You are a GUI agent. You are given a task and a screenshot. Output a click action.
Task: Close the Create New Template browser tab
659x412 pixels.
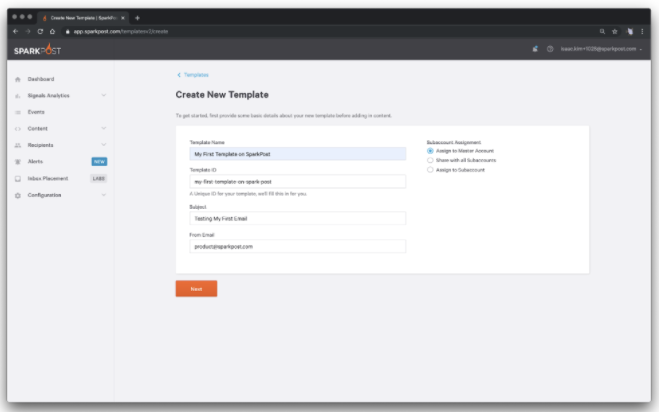[x=123, y=18]
